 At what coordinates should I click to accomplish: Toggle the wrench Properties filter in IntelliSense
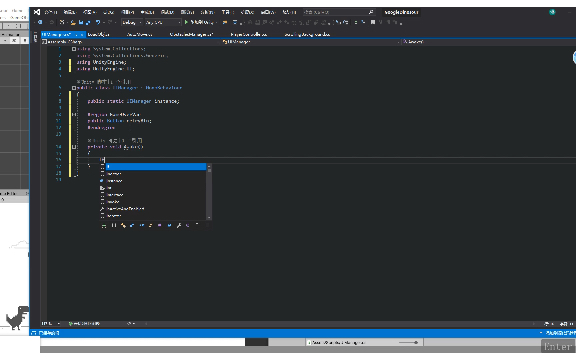click(x=179, y=225)
